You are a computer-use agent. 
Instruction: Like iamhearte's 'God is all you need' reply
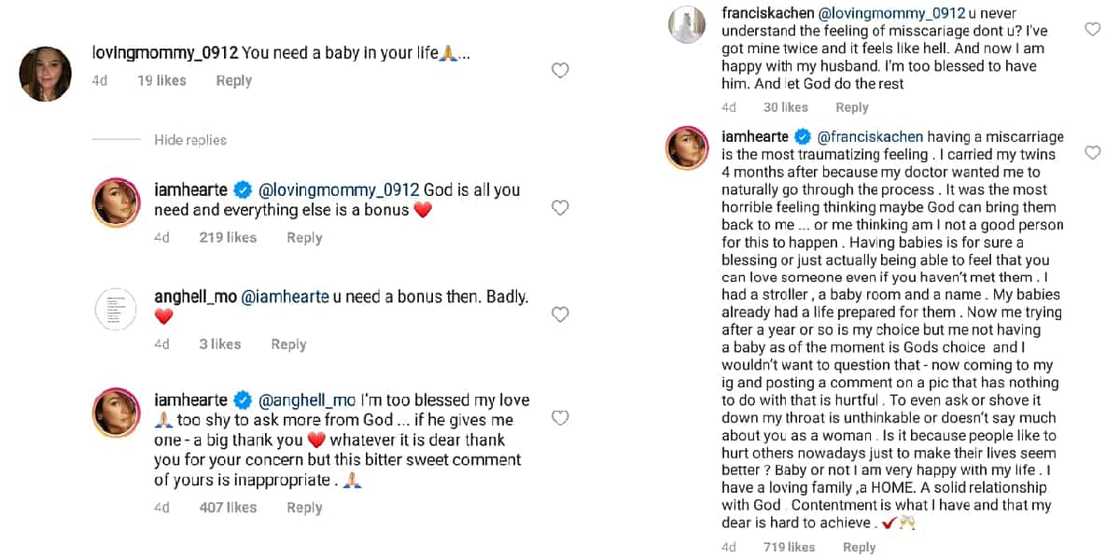[x=560, y=208]
